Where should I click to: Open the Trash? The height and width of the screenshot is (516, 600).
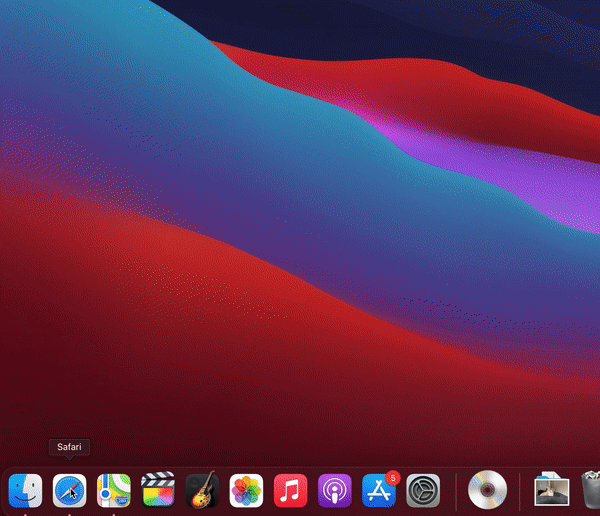click(589, 491)
